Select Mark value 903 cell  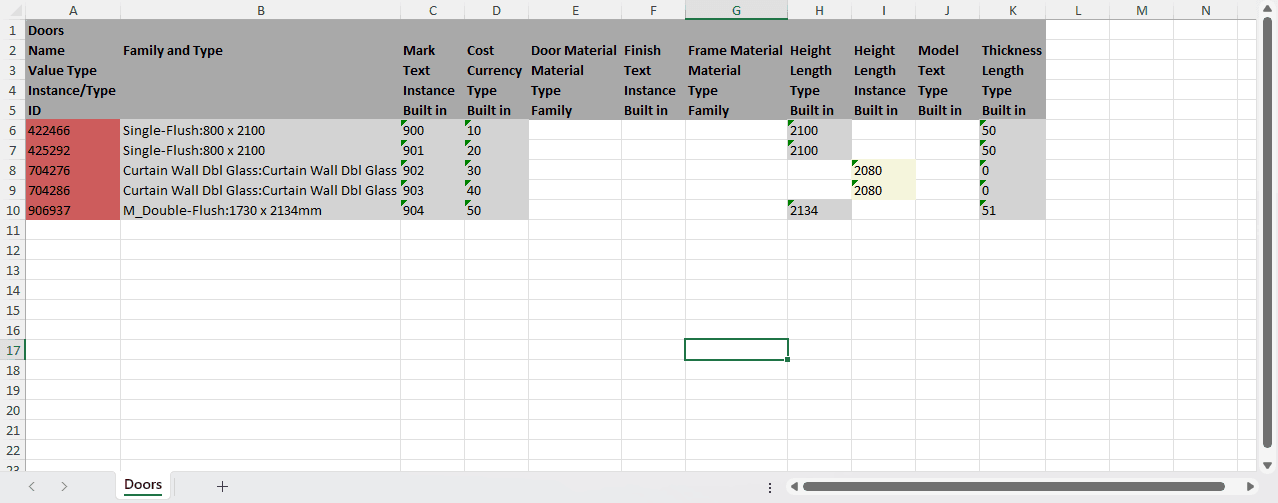[x=432, y=190]
